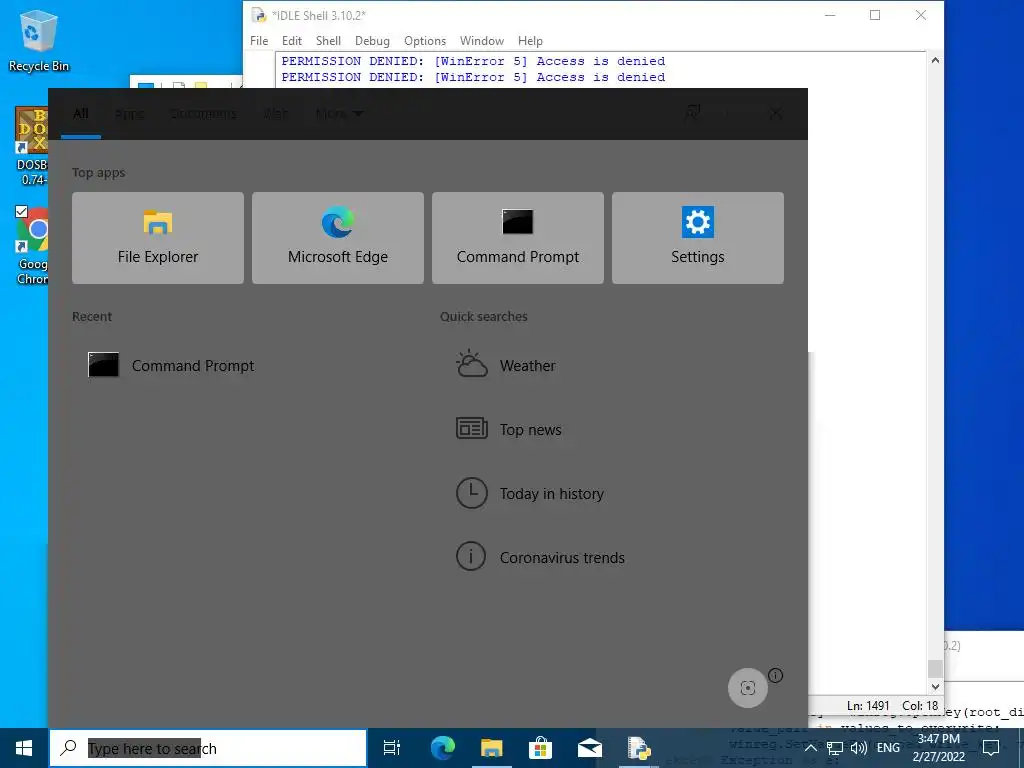Image resolution: width=1024 pixels, height=768 pixels.
Task: Select the Weather quick search
Action: [x=506, y=366]
